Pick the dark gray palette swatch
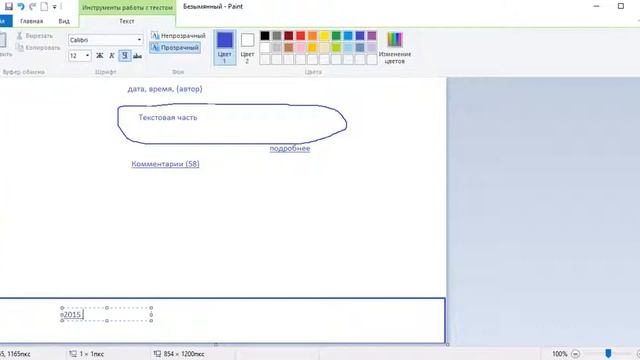The height and width of the screenshot is (360, 640). (x=277, y=36)
